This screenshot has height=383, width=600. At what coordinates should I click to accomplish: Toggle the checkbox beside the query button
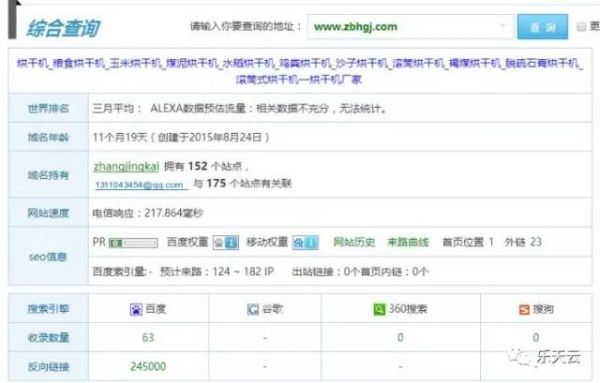click(x=581, y=26)
